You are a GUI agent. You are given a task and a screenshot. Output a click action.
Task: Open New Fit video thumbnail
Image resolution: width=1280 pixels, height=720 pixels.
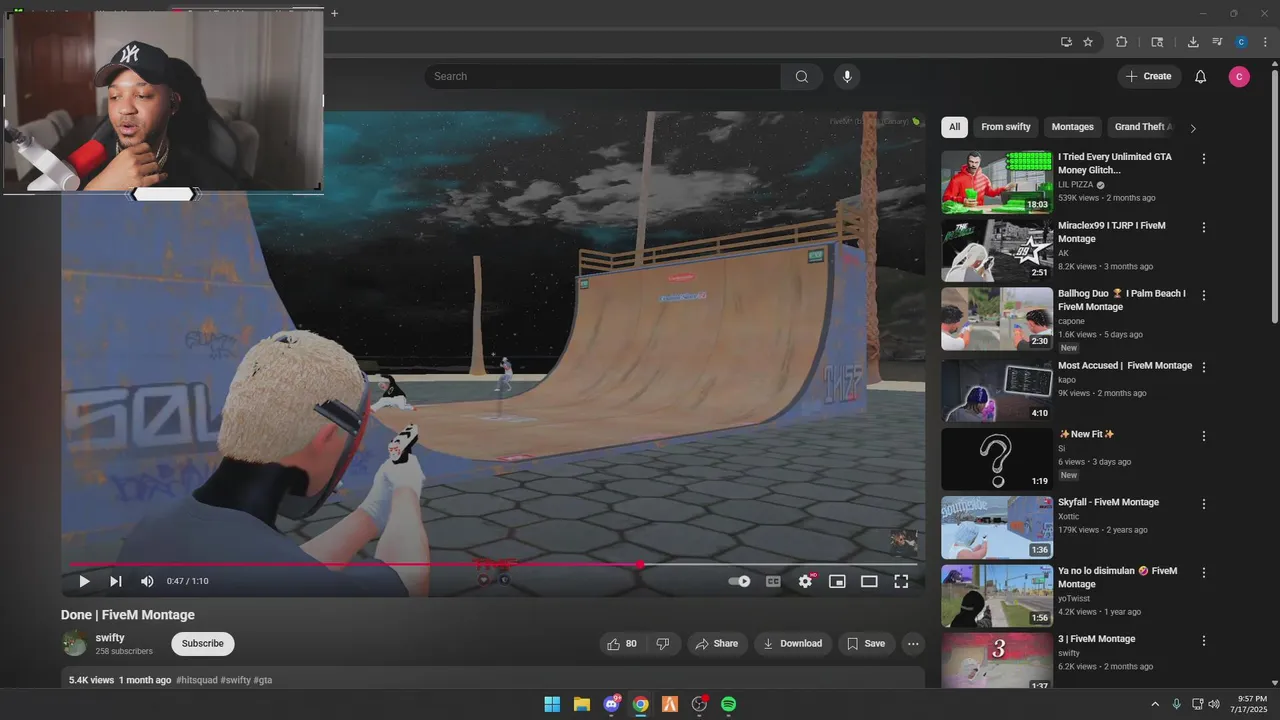click(996, 459)
